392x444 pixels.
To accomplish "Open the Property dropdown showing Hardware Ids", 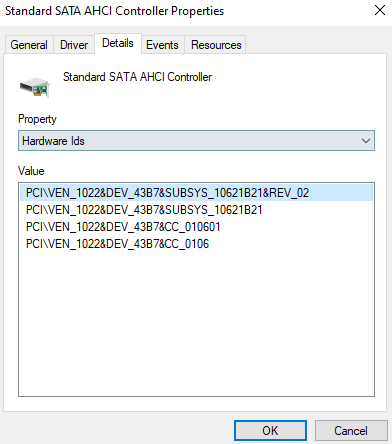I will 196,141.
